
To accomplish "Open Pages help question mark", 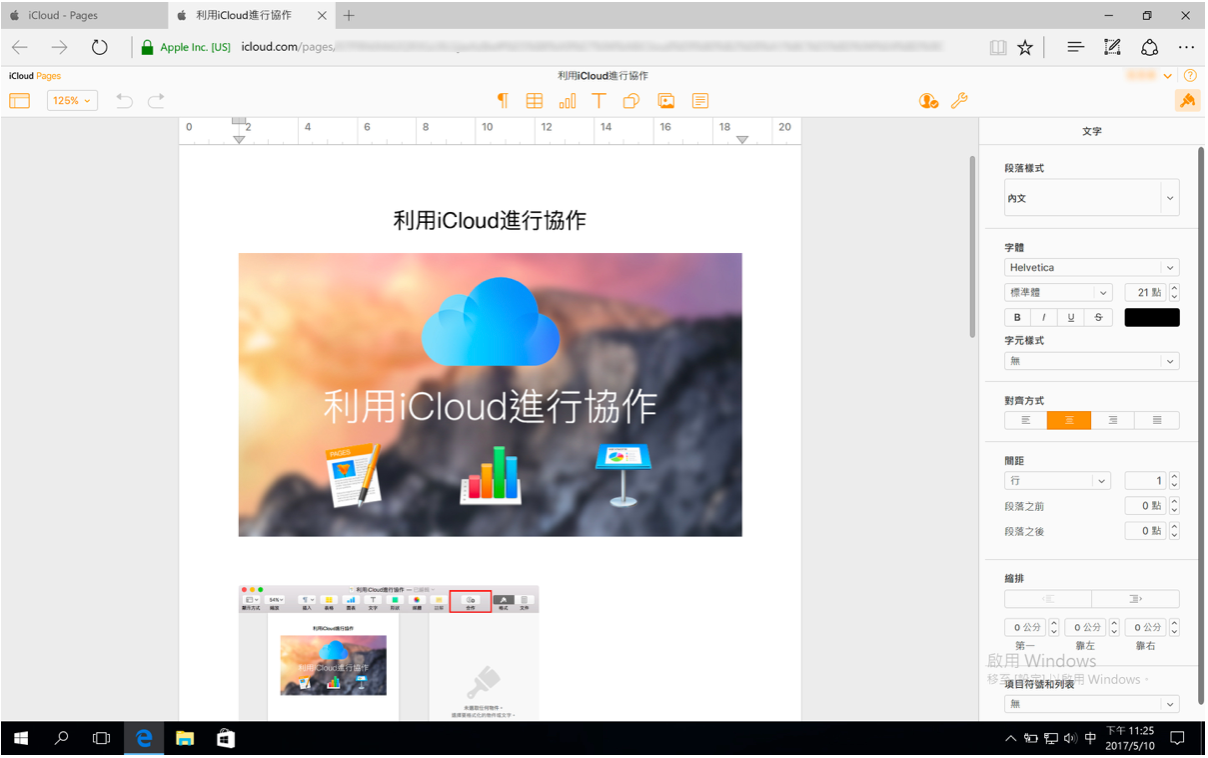I will click(1190, 76).
